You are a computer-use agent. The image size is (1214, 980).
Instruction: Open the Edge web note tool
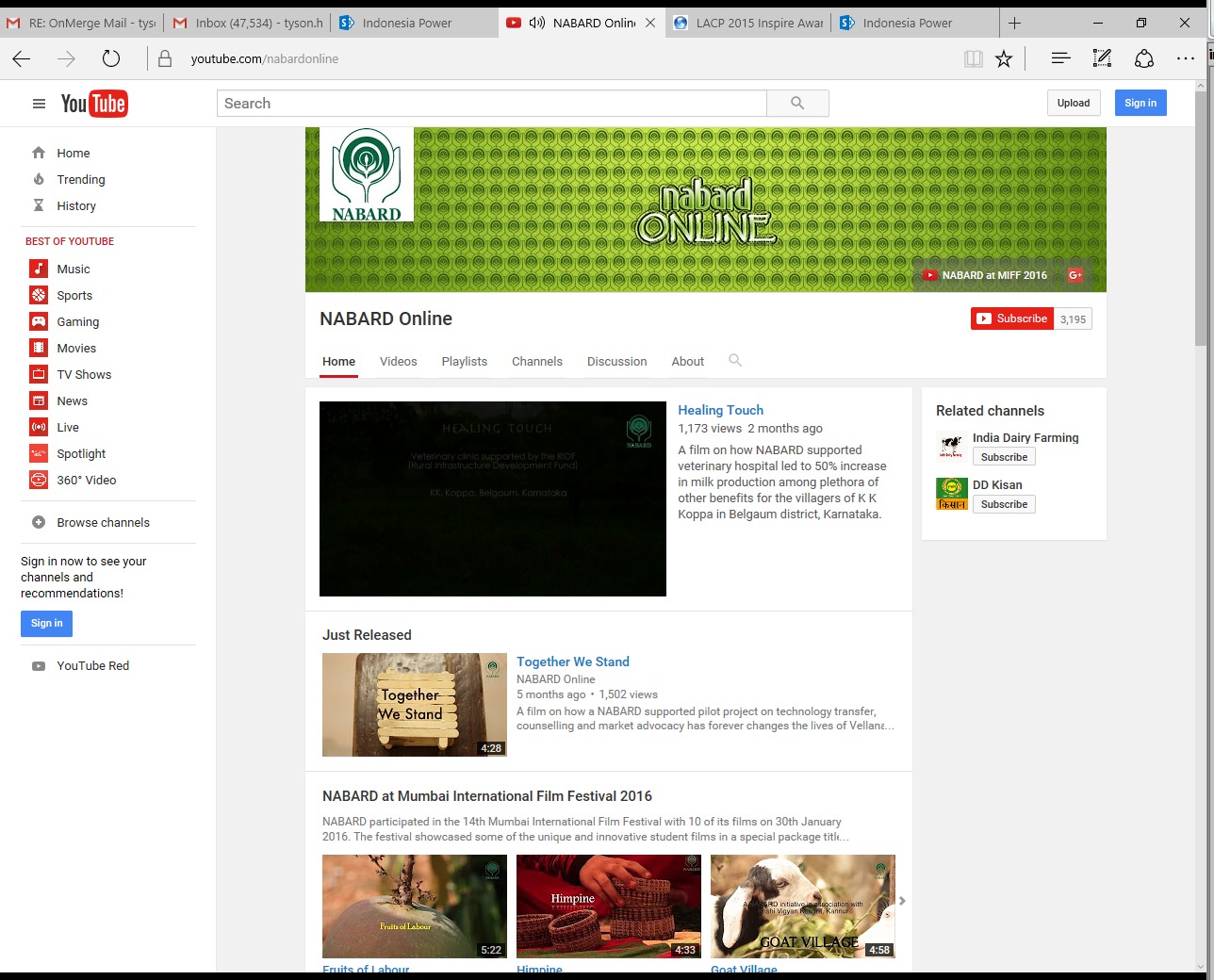coord(1102,58)
